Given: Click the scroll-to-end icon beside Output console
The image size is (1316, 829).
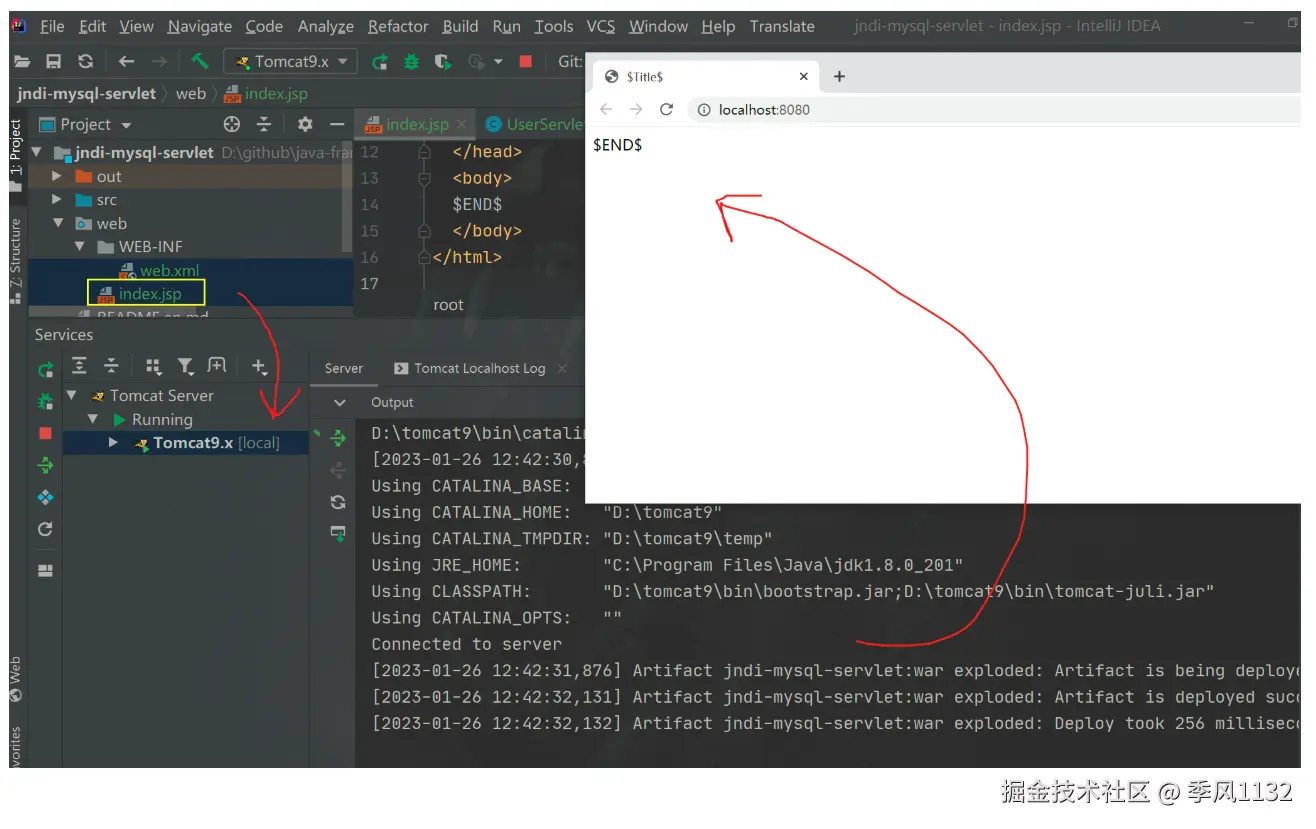Looking at the screenshot, I should pyautogui.click(x=338, y=534).
